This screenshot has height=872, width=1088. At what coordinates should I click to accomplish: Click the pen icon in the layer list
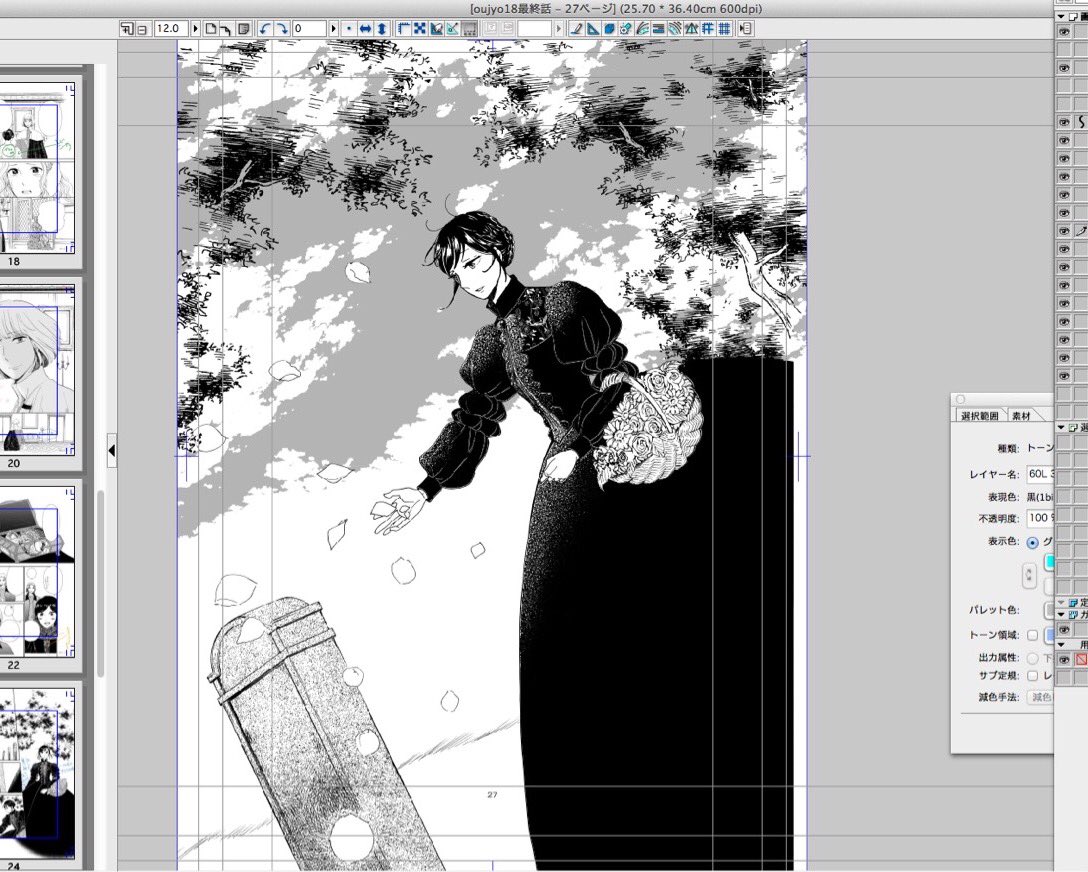pyautogui.click(x=1081, y=230)
